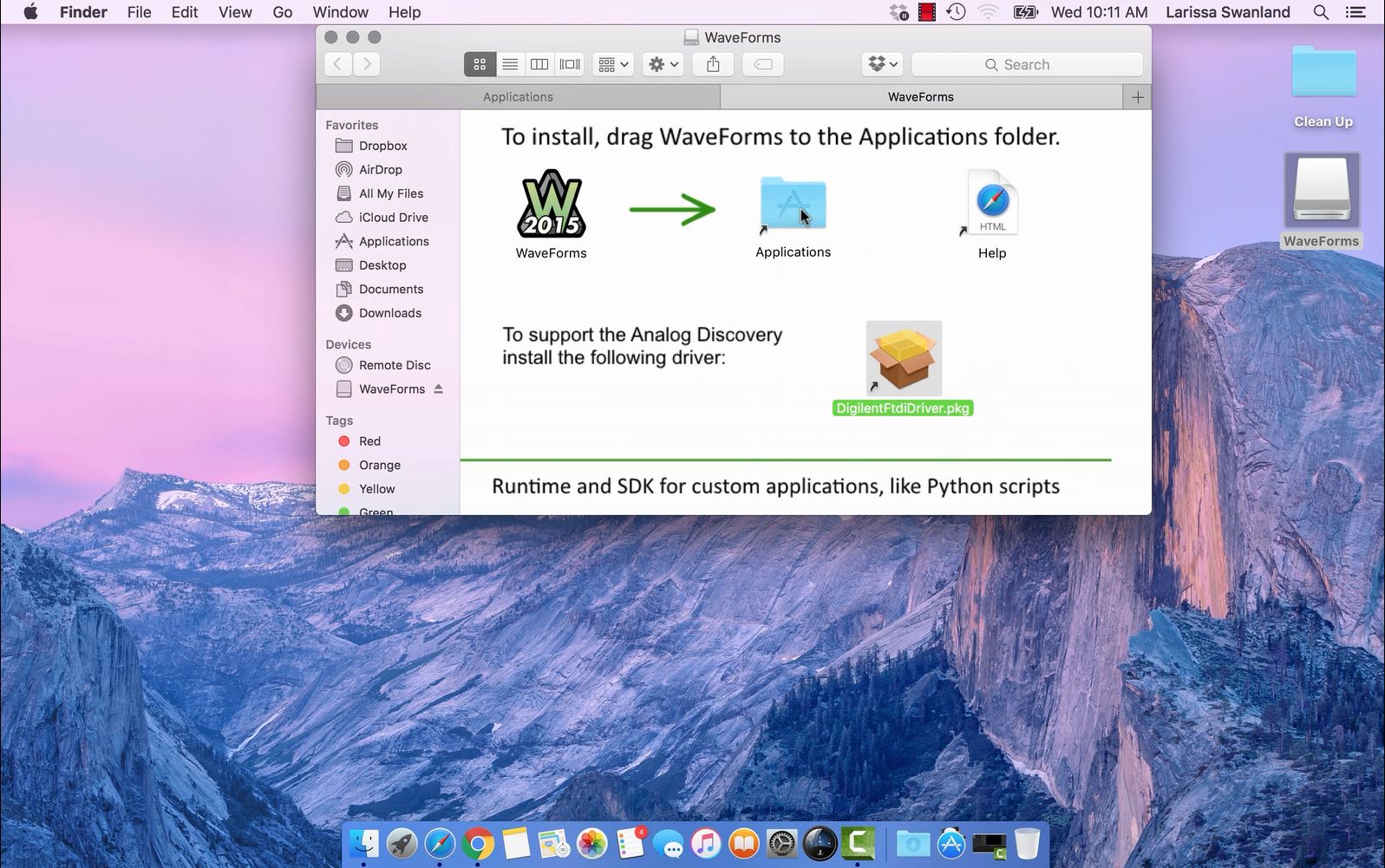Select the Yellow tag

376,489
